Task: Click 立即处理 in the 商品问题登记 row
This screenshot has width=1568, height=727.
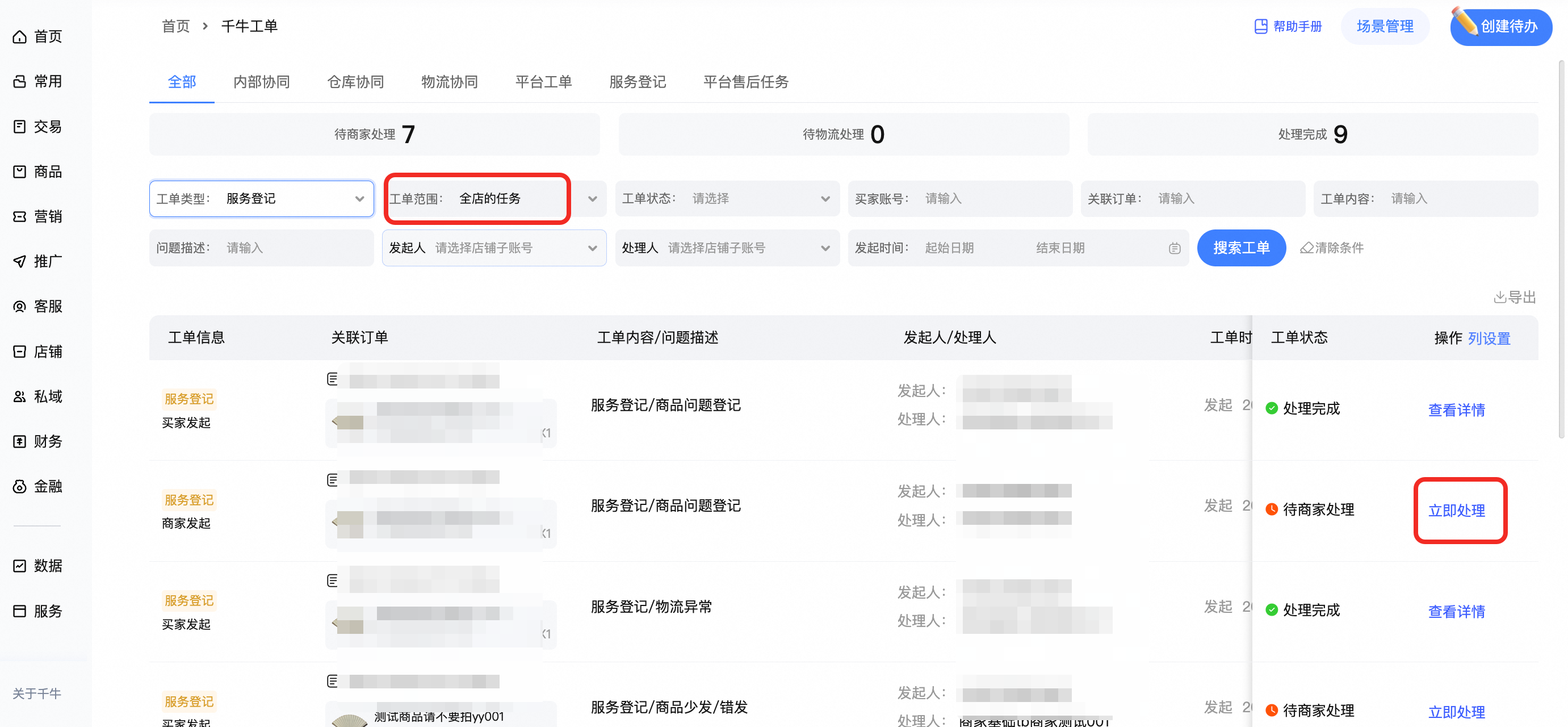Action: [1457, 510]
